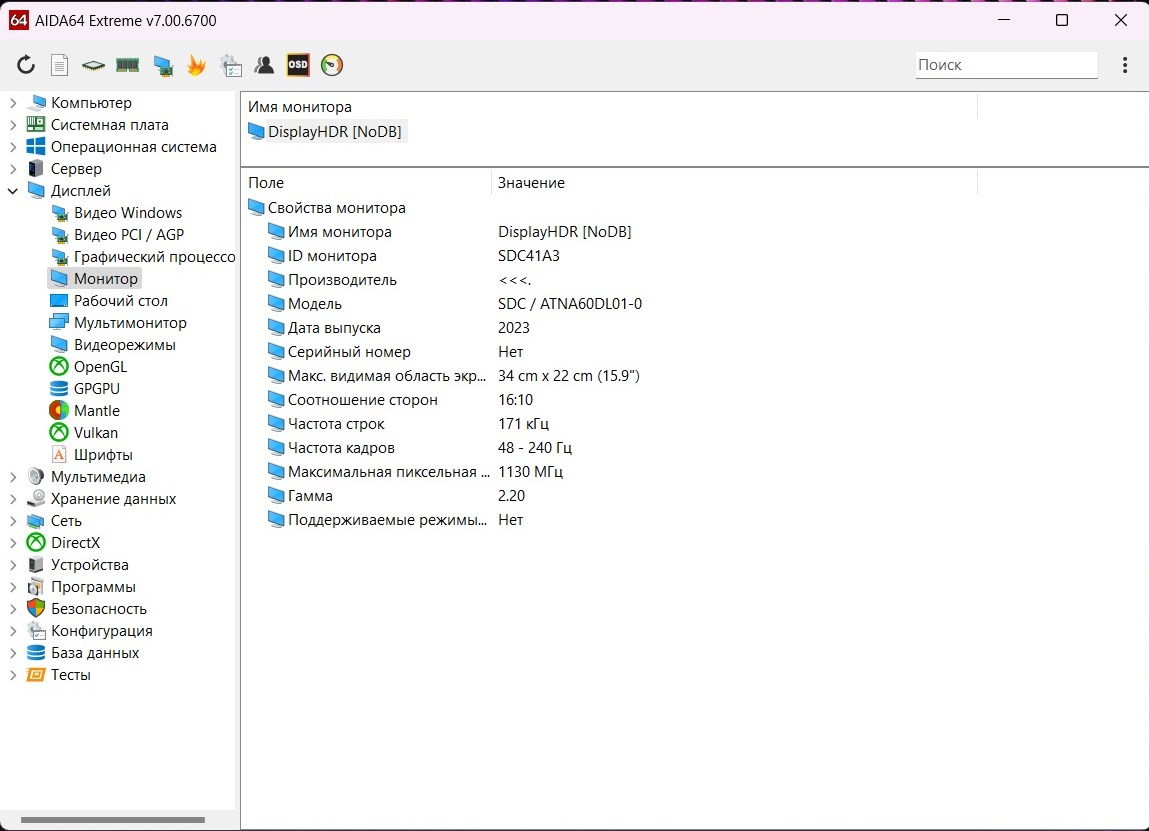Screen dimensions: 1149x831
Task: Collapse the Дисплей tree node
Action: tap(13, 191)
